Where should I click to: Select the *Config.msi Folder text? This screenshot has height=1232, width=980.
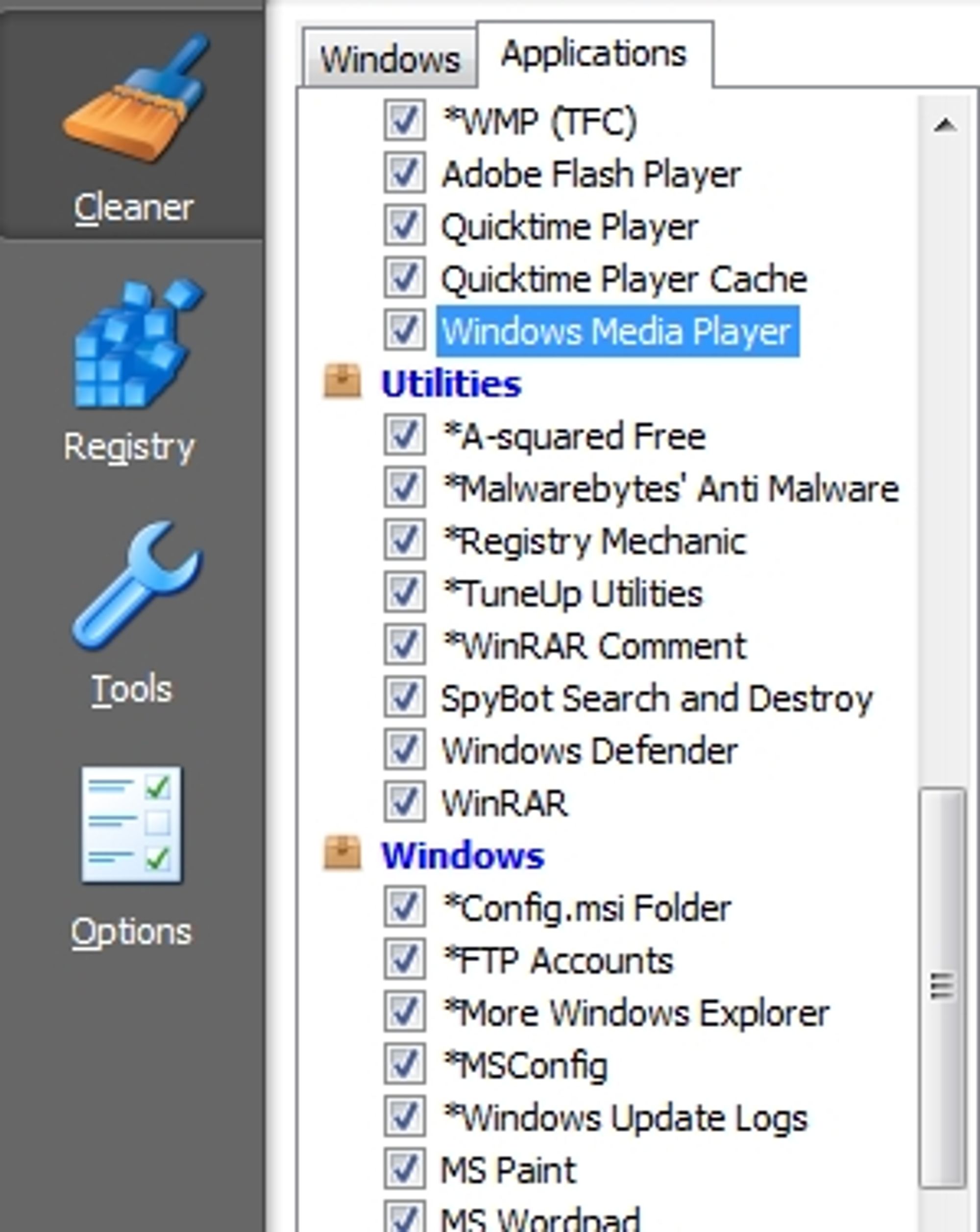(588, 909)
